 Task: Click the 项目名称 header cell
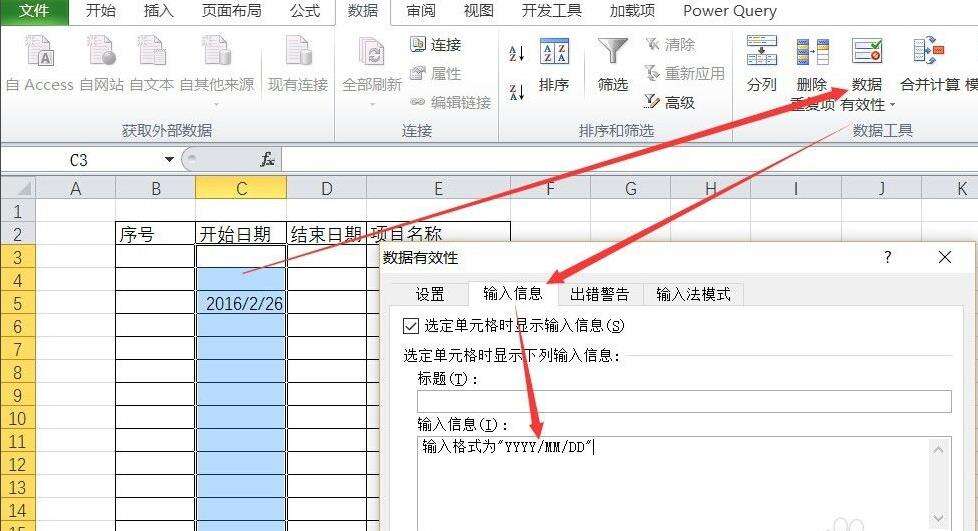438,233
